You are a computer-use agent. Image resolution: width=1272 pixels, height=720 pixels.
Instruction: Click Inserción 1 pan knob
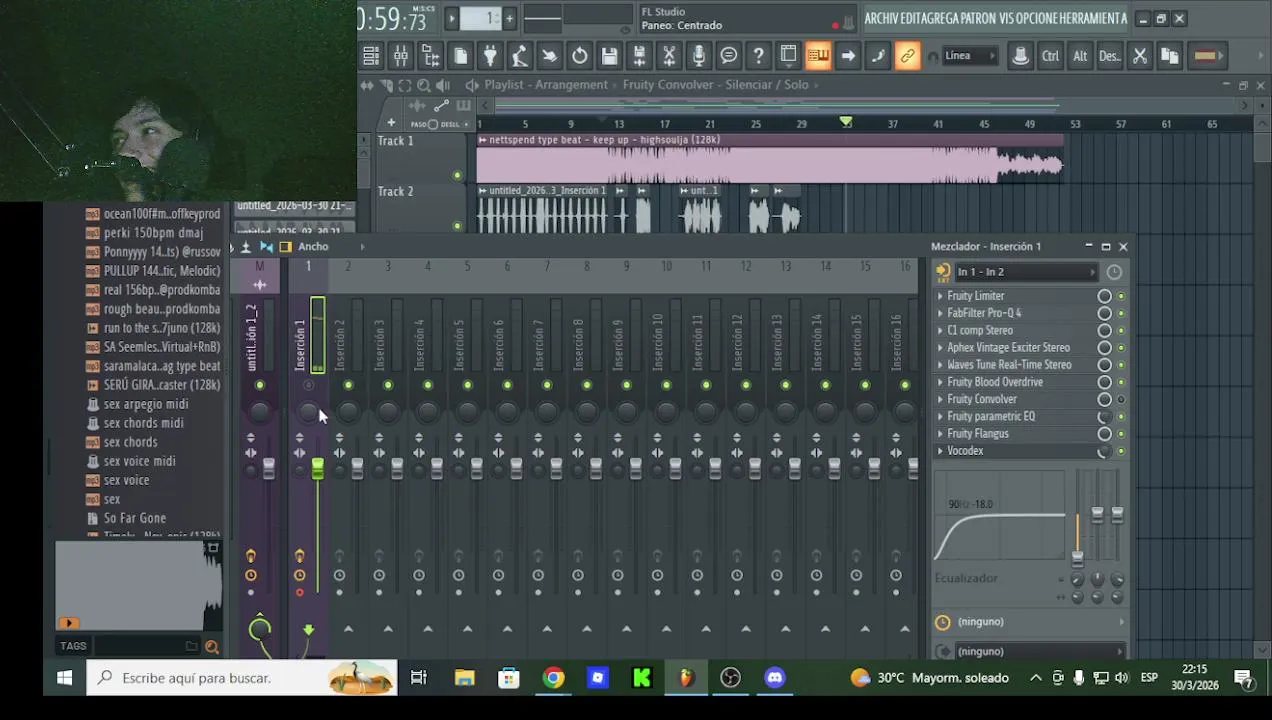click(x=307, y=411)
